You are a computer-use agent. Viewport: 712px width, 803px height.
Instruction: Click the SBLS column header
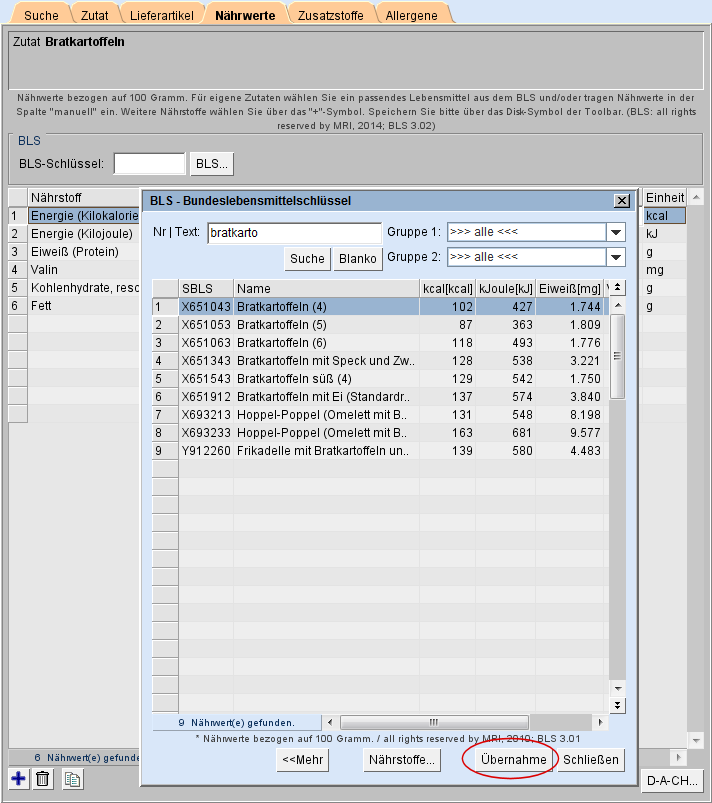206,288
